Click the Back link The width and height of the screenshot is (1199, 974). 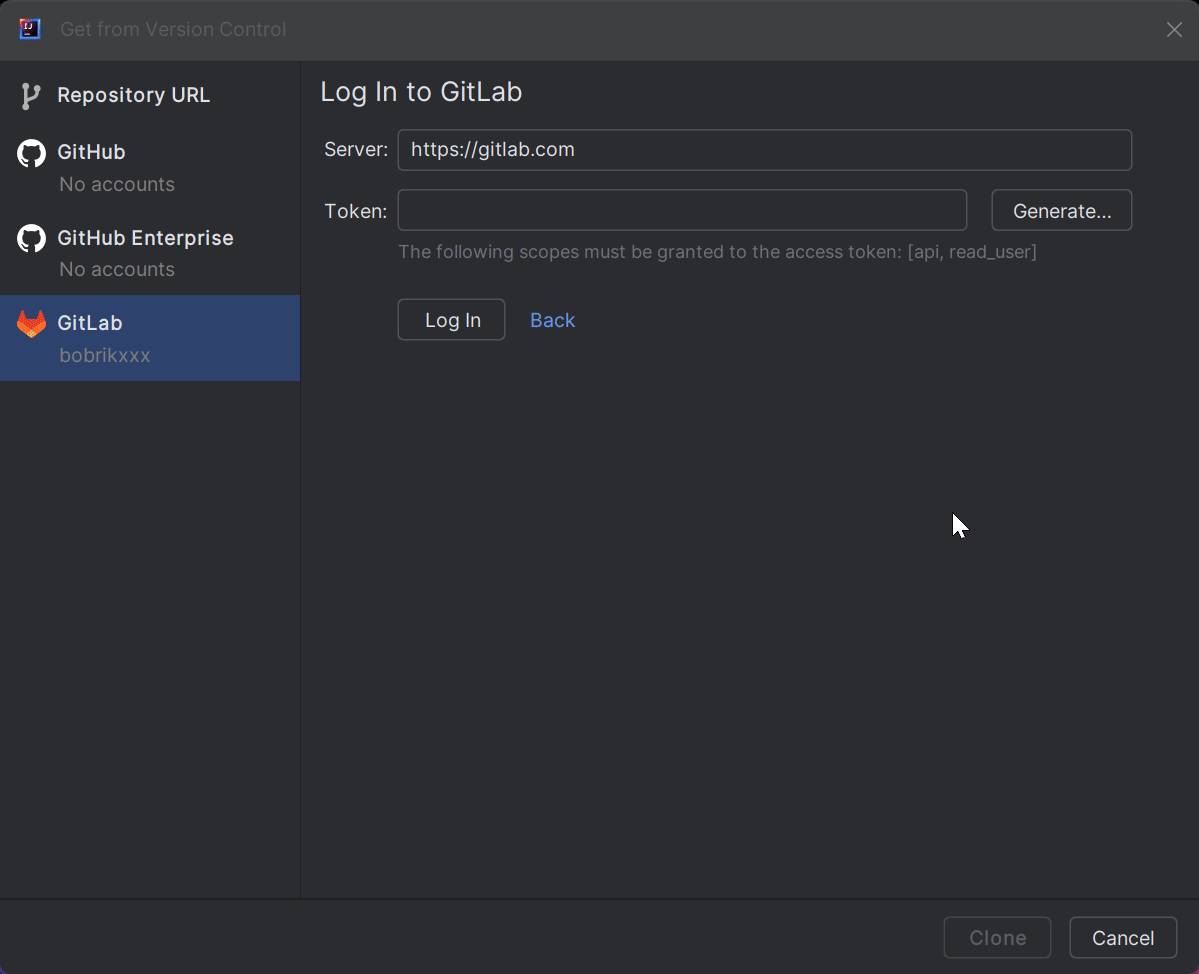[x=552, y=319]
